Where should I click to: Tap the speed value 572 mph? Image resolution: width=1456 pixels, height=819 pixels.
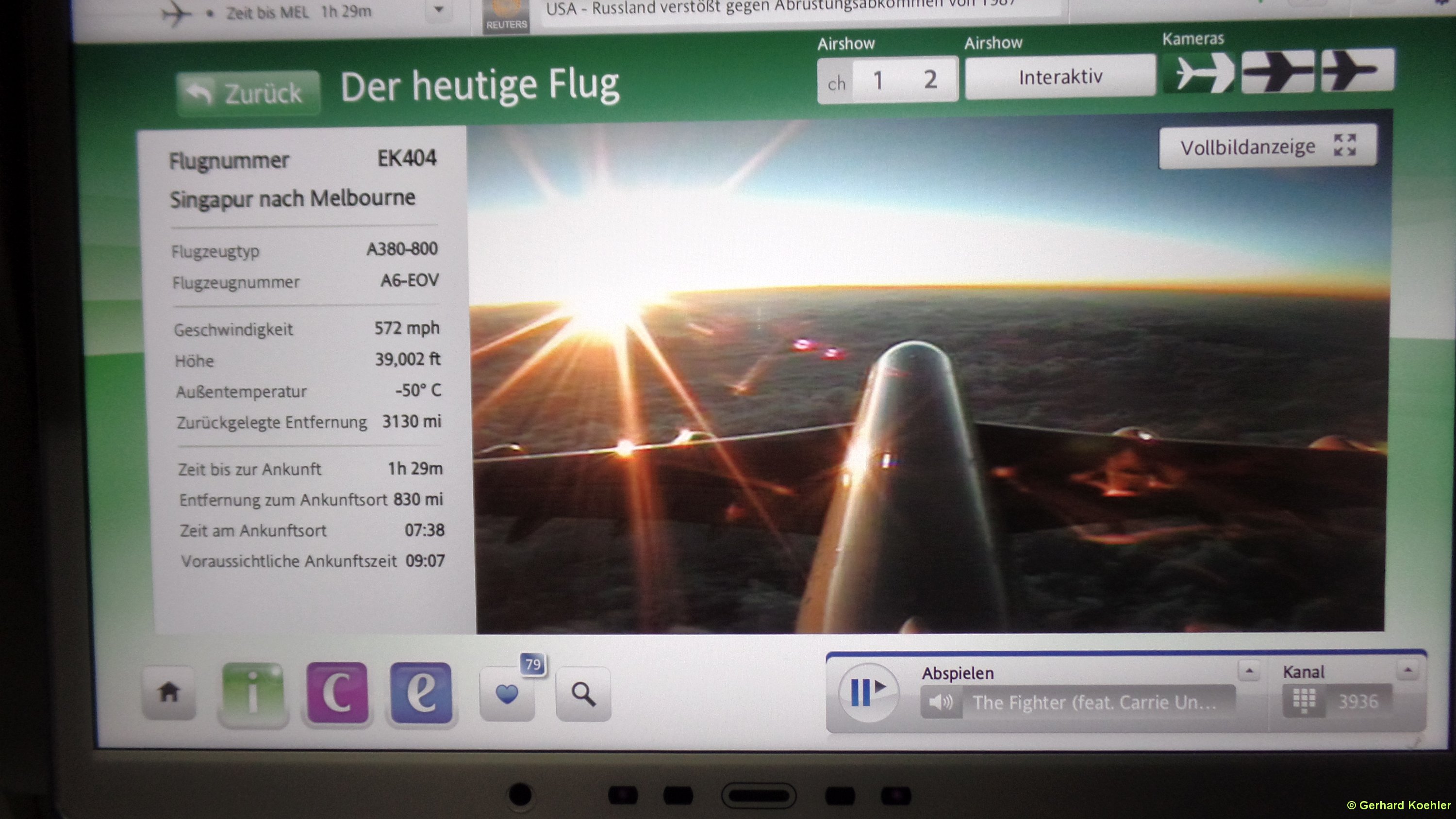point(407,328)
